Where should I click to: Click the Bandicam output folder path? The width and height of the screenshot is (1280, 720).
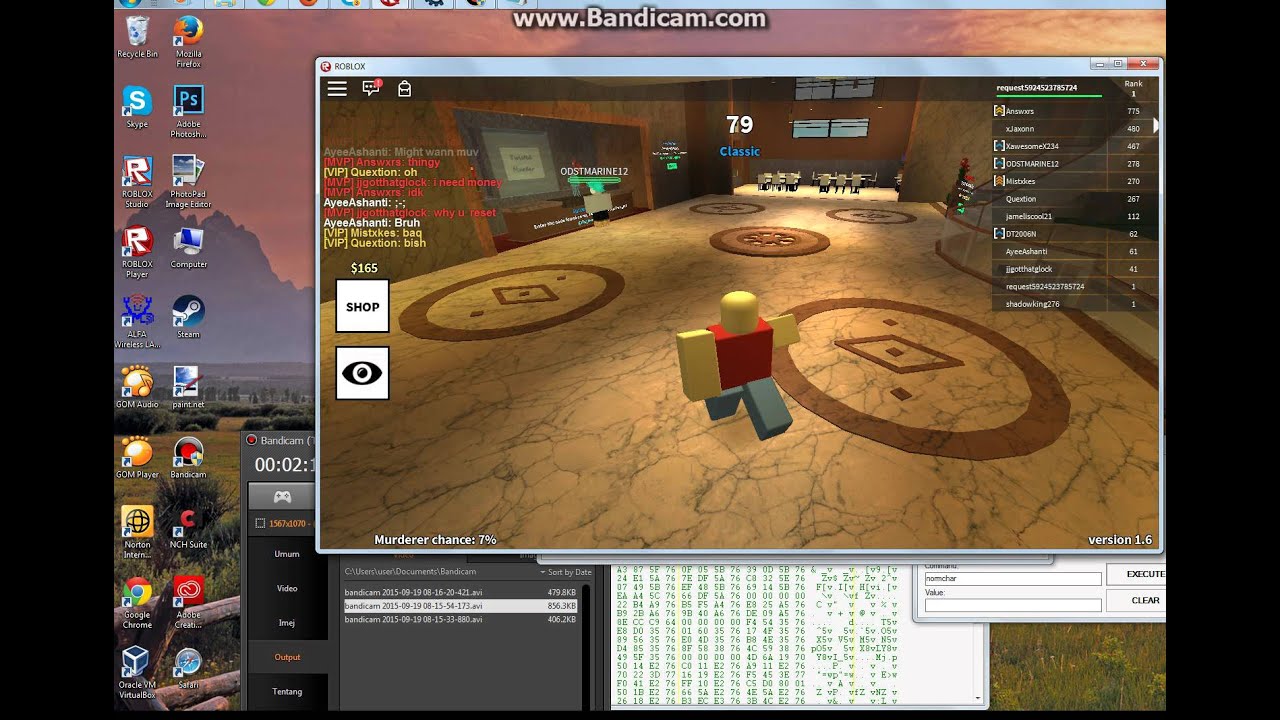point(410,572)
